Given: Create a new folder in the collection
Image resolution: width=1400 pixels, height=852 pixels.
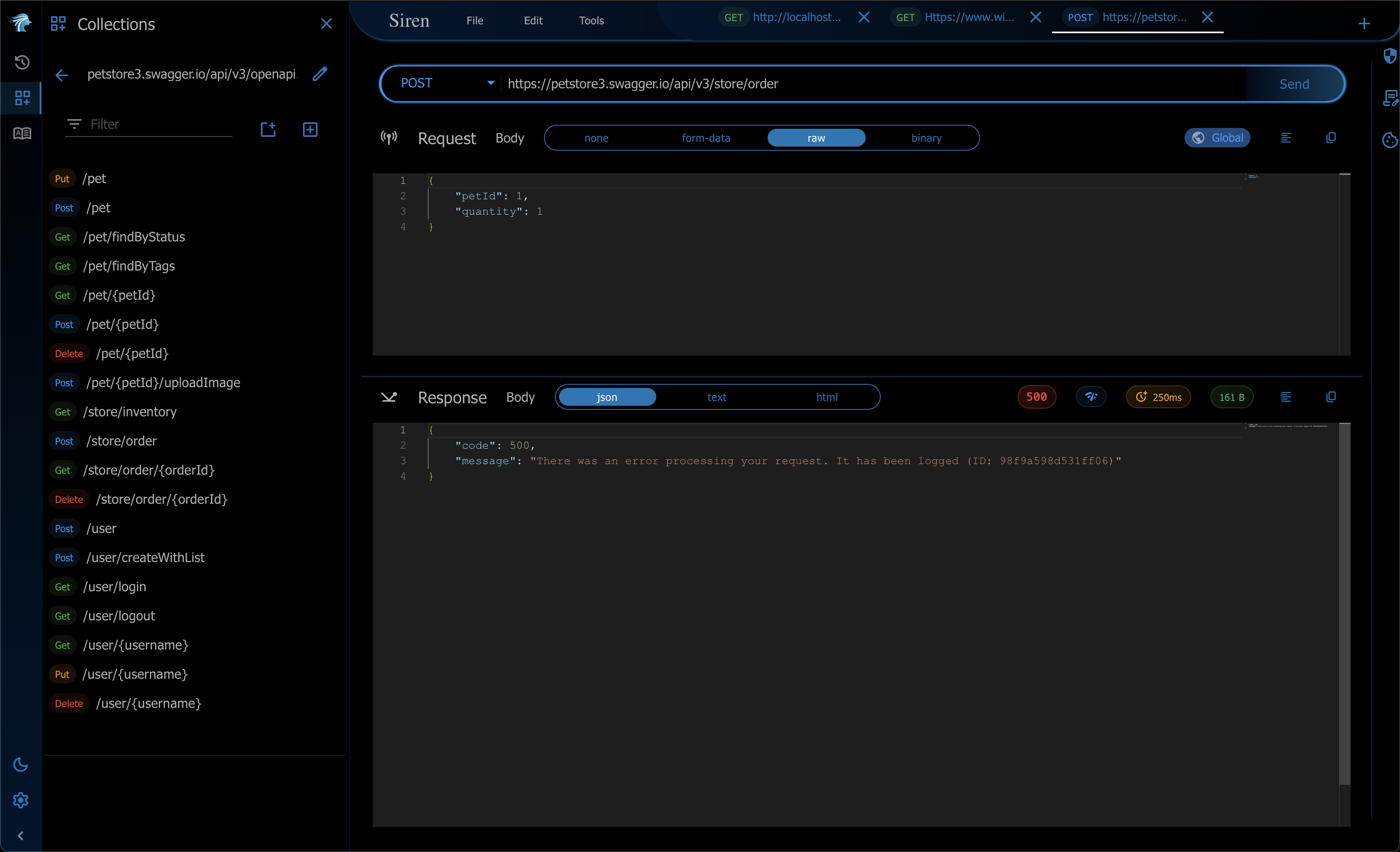Looking at the screenshot, I should (x=268, y=130).
